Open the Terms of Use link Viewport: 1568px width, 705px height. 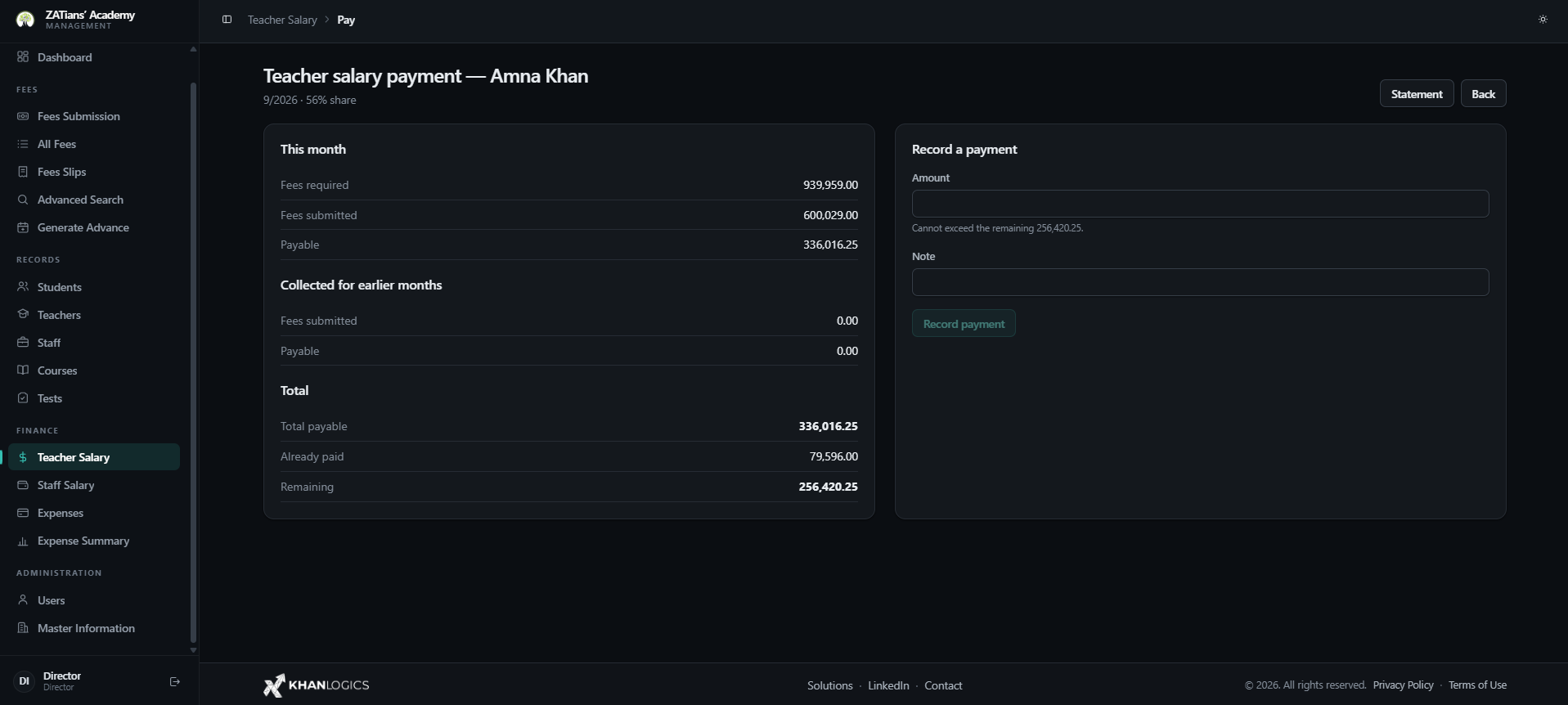(1477, 685)
